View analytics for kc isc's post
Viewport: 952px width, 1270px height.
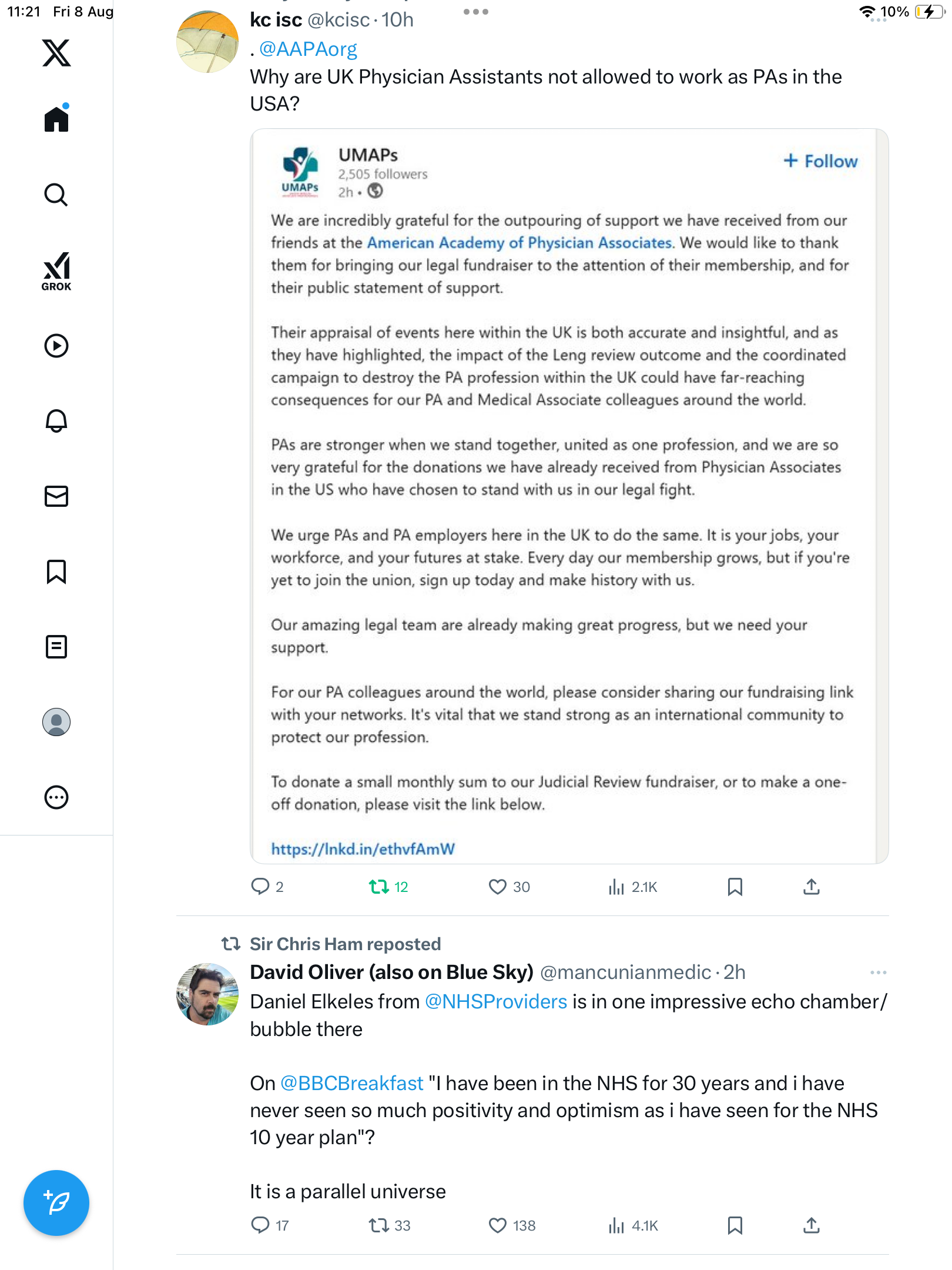616,887
